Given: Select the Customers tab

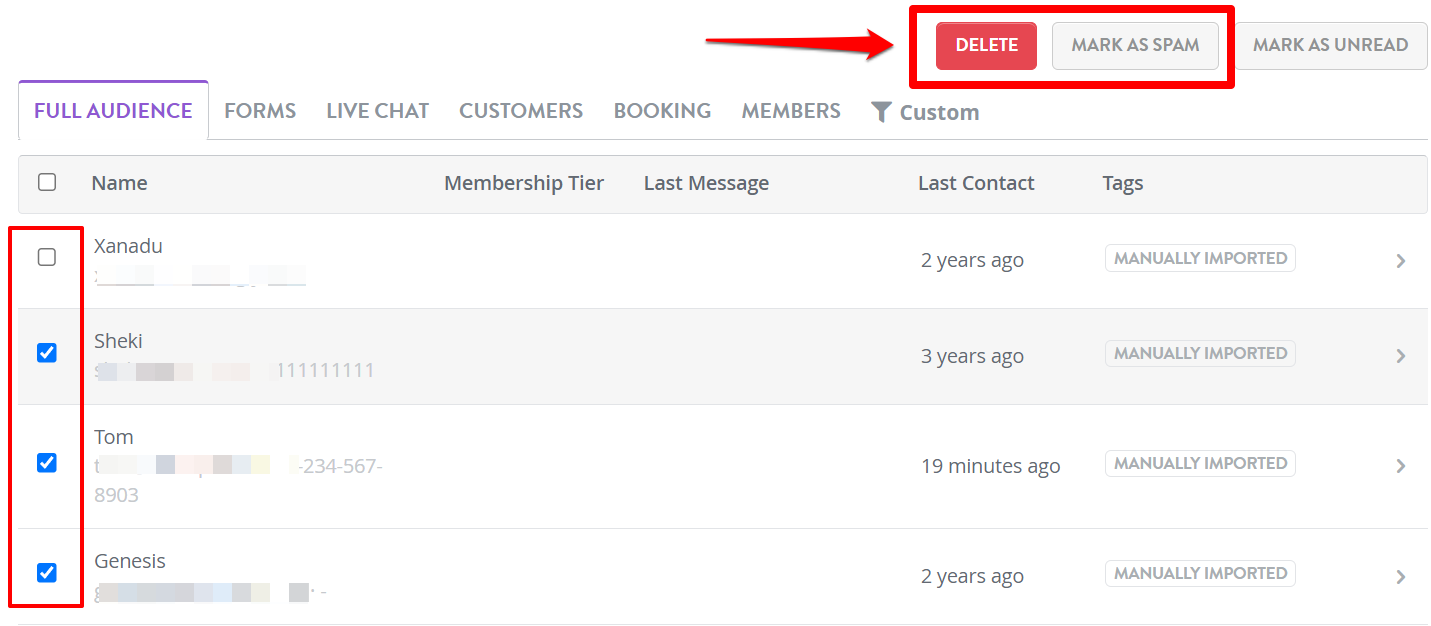Looking at the screenshot, I should [x=521, y=111].
